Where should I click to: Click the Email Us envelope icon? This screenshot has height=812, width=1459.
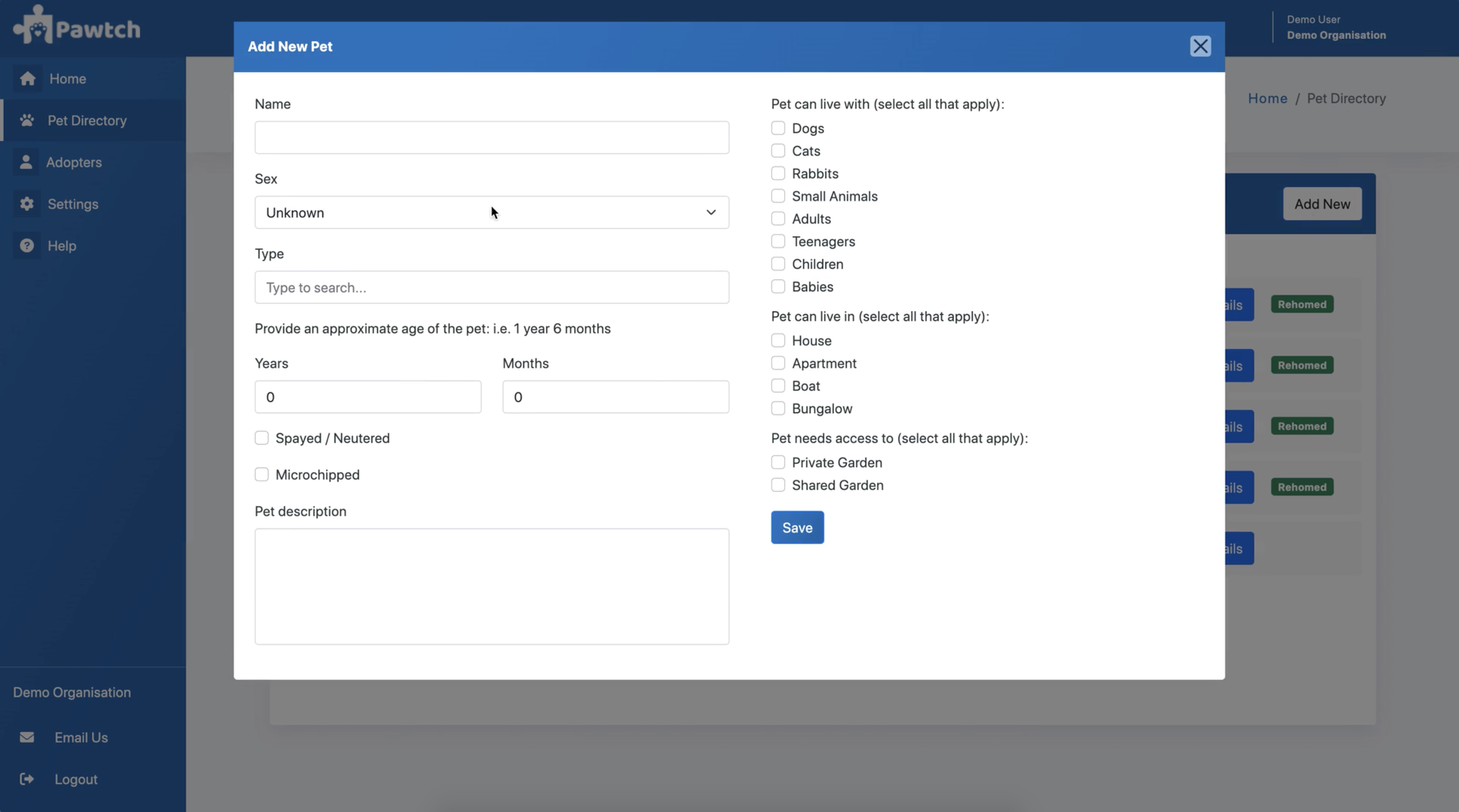(27, 737)
